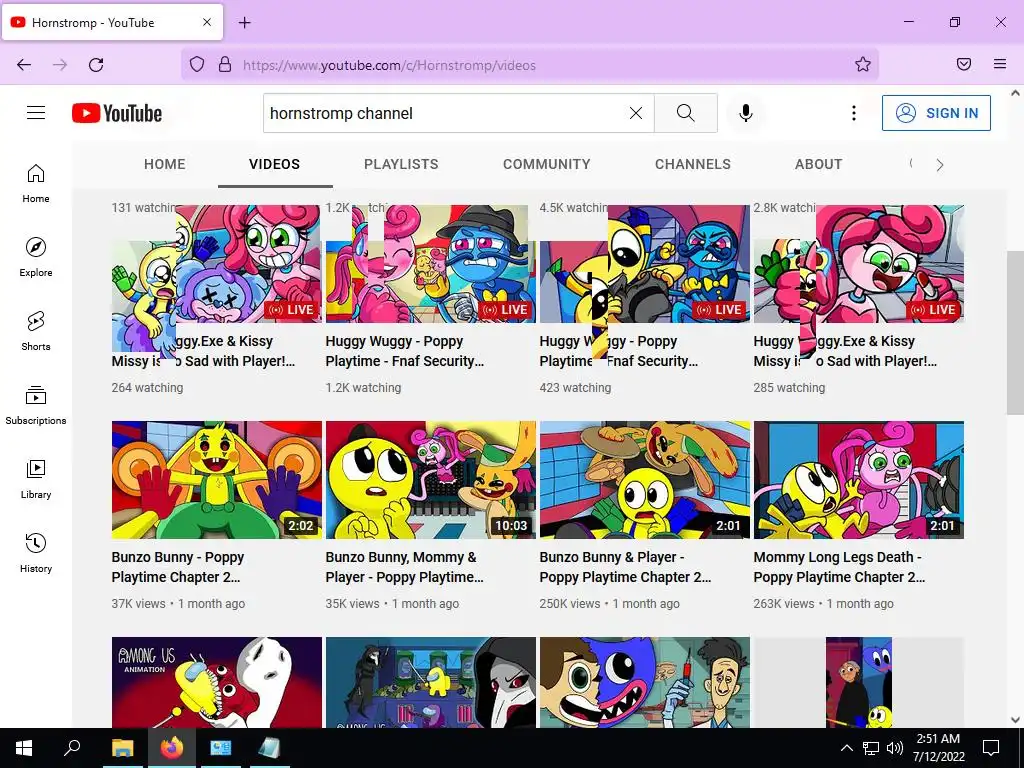View site security padlock info

[225, 65]
